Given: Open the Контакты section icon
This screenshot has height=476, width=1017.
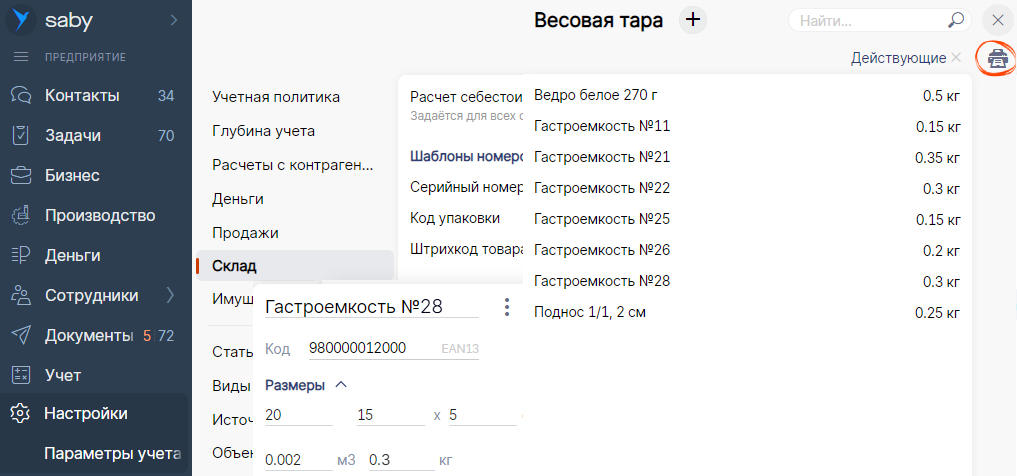Looking at the screenshot, I should tap(21, 96).
